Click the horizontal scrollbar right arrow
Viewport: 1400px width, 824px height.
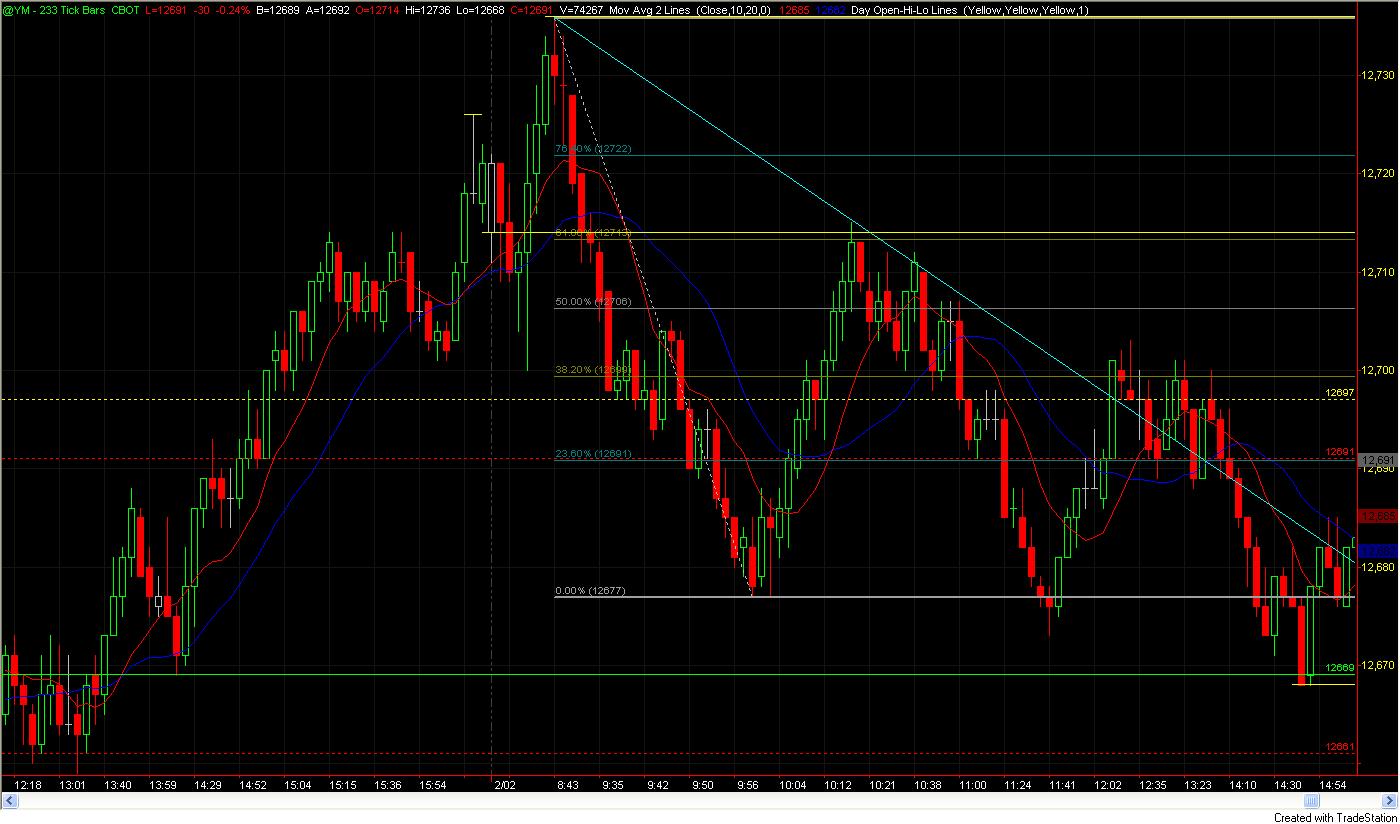1388,801
